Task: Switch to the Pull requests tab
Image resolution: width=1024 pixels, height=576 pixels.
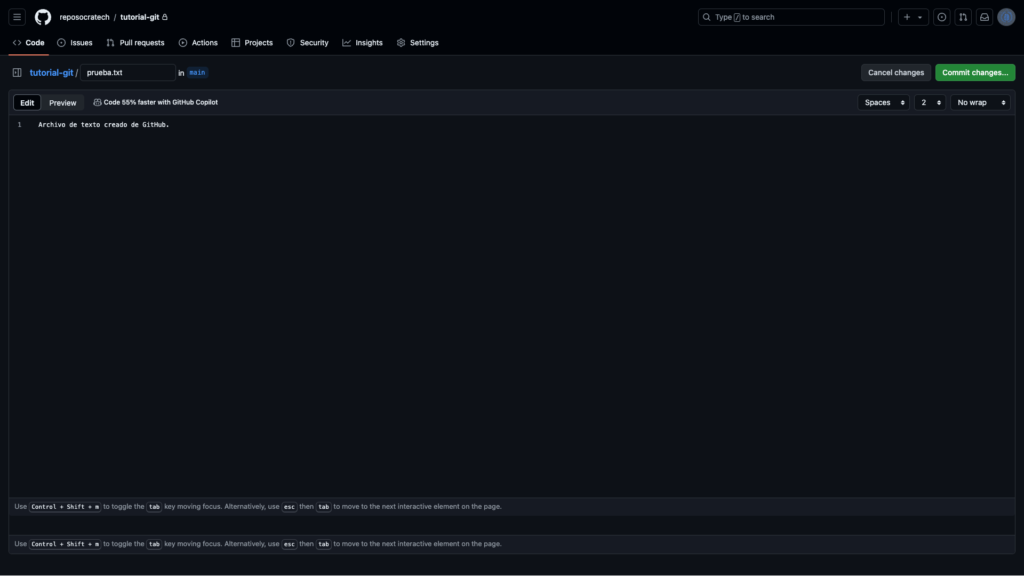Action: 135,42
